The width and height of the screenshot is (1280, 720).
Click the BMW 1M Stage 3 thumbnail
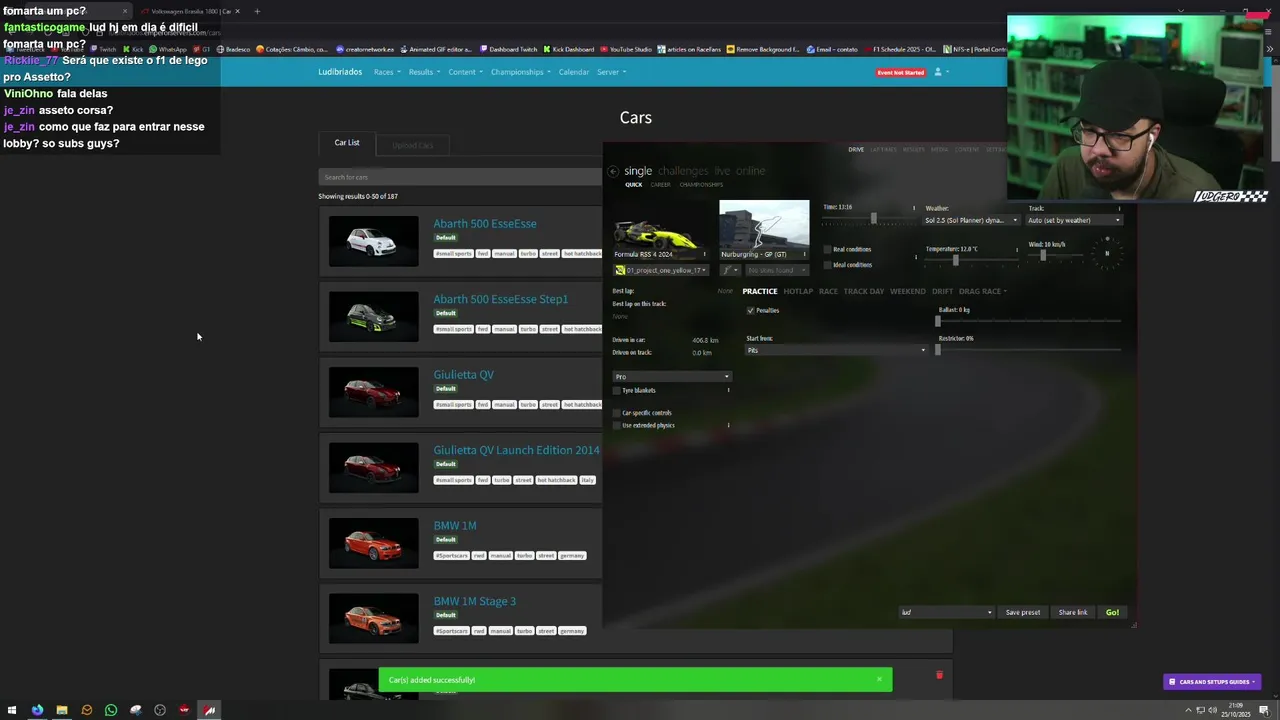click(x=374, y=619)
